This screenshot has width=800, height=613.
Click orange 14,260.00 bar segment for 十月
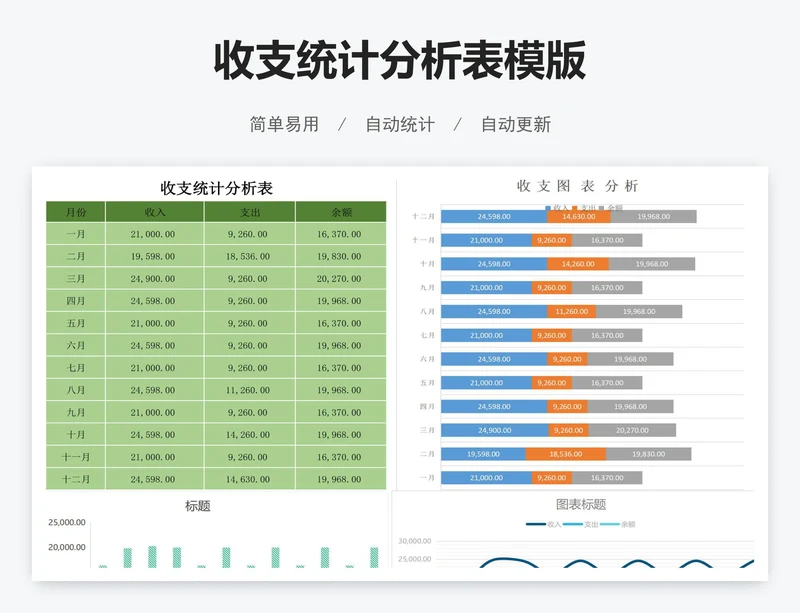[x=578, y=264]
